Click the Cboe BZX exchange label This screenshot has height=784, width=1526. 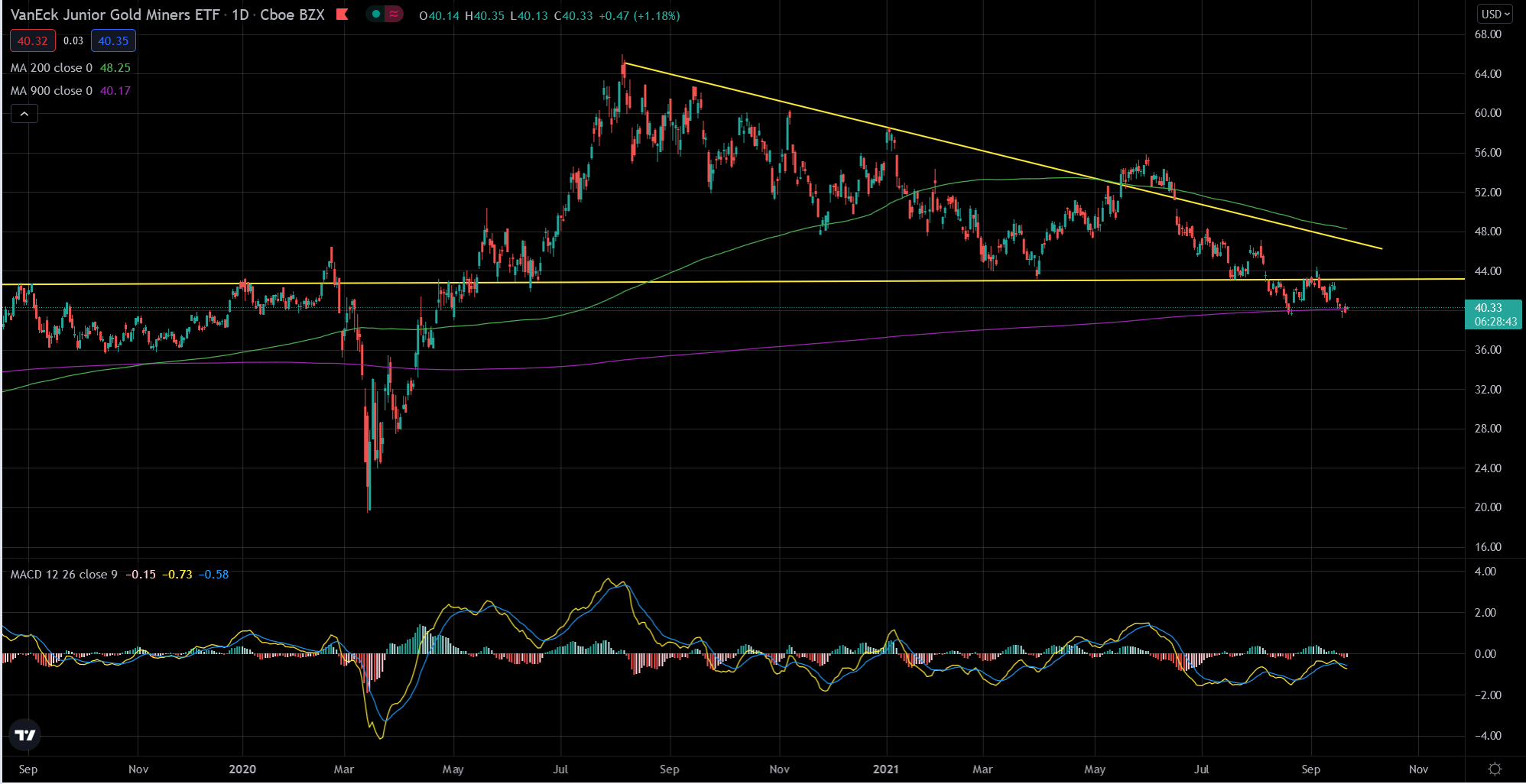292,15
